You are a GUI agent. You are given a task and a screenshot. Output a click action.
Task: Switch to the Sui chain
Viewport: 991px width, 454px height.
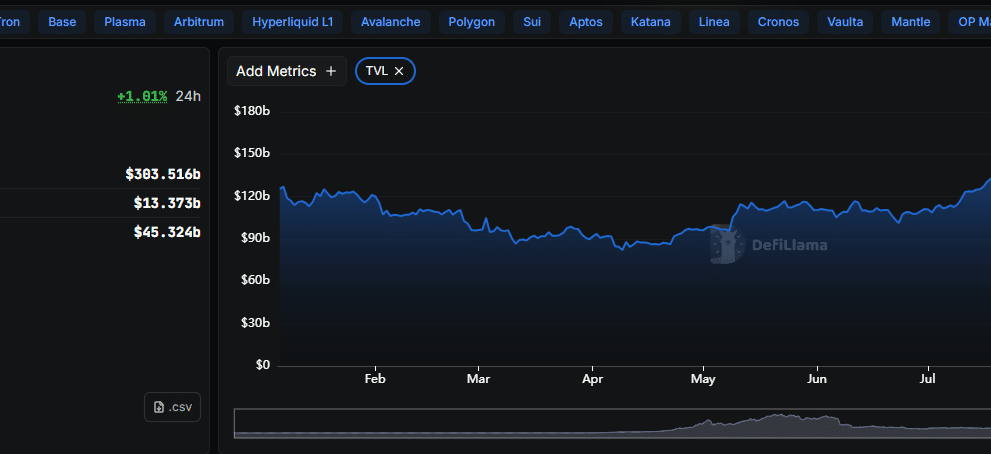(531, 21)
